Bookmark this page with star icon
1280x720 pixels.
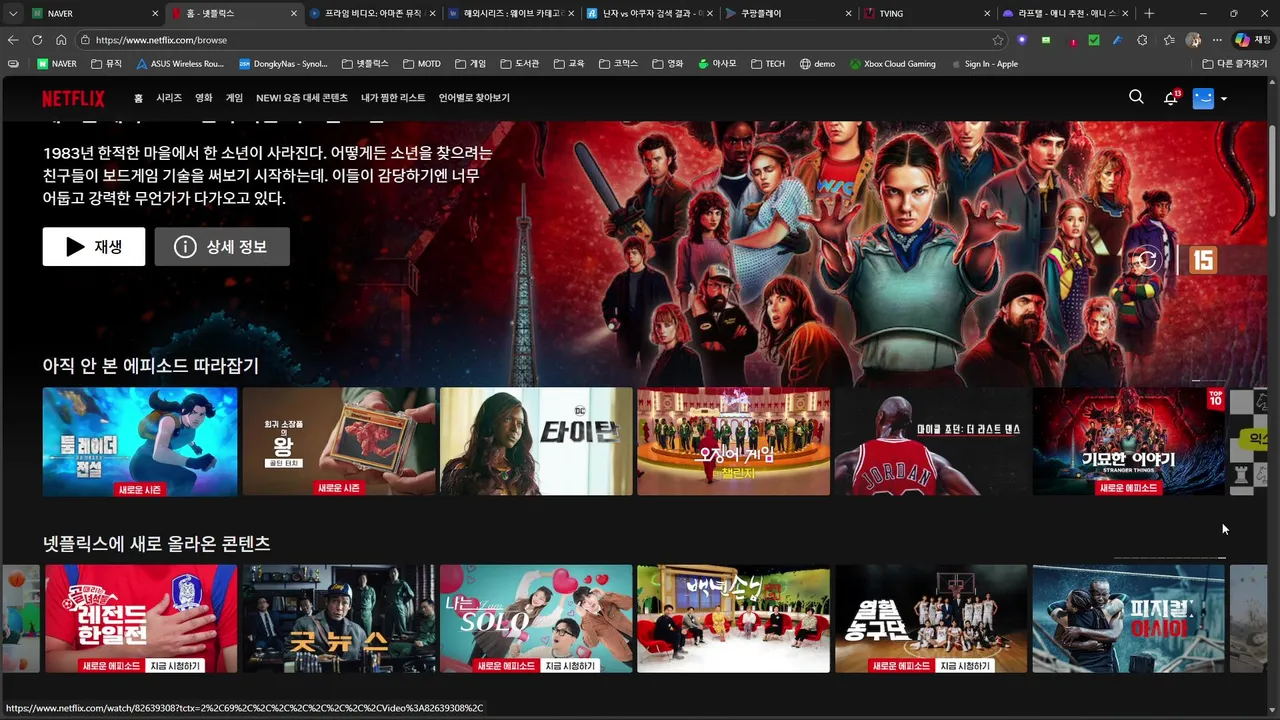click(x=998, y=40)
